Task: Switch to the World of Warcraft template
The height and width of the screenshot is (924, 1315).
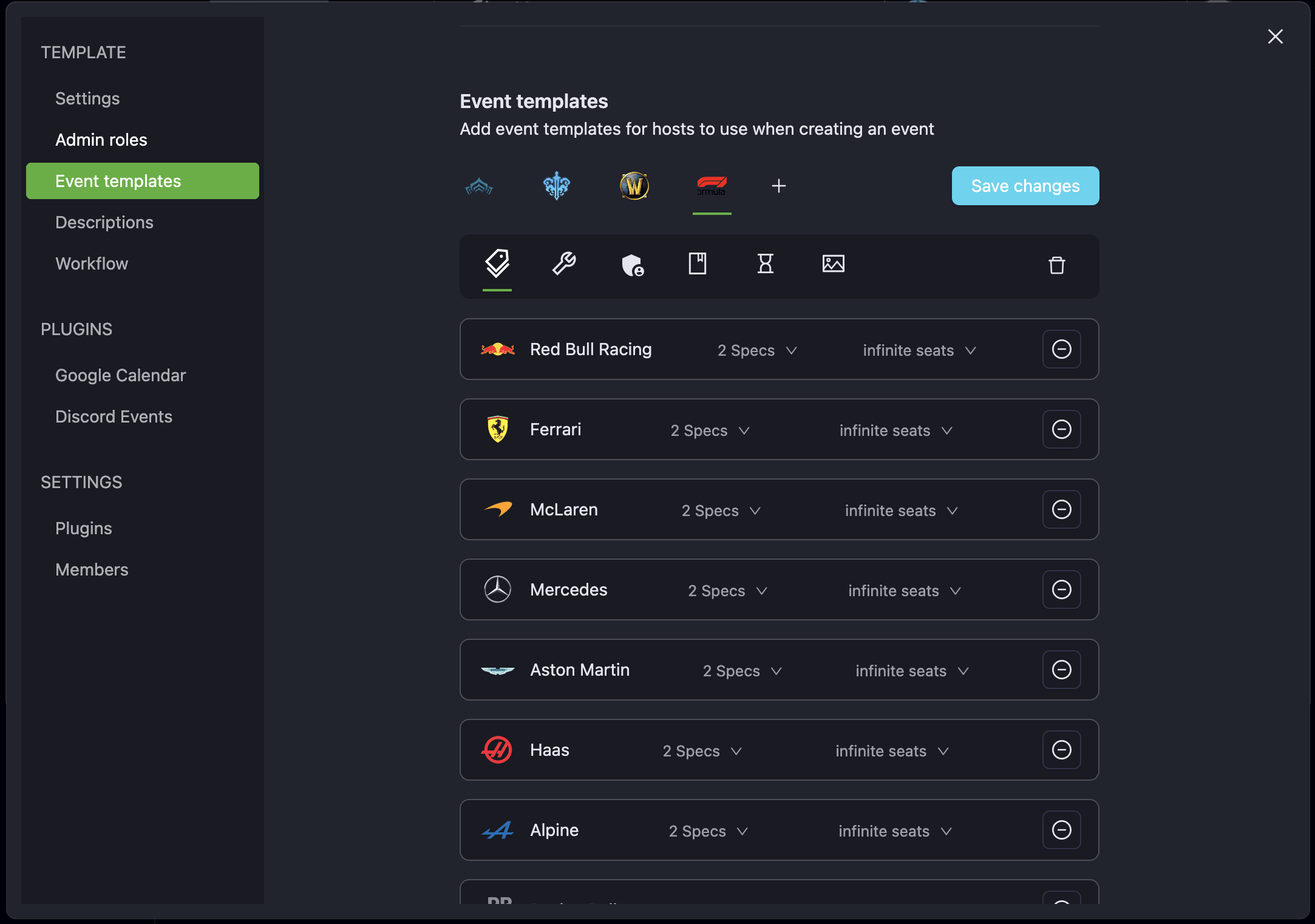Action: click(634, 186)
